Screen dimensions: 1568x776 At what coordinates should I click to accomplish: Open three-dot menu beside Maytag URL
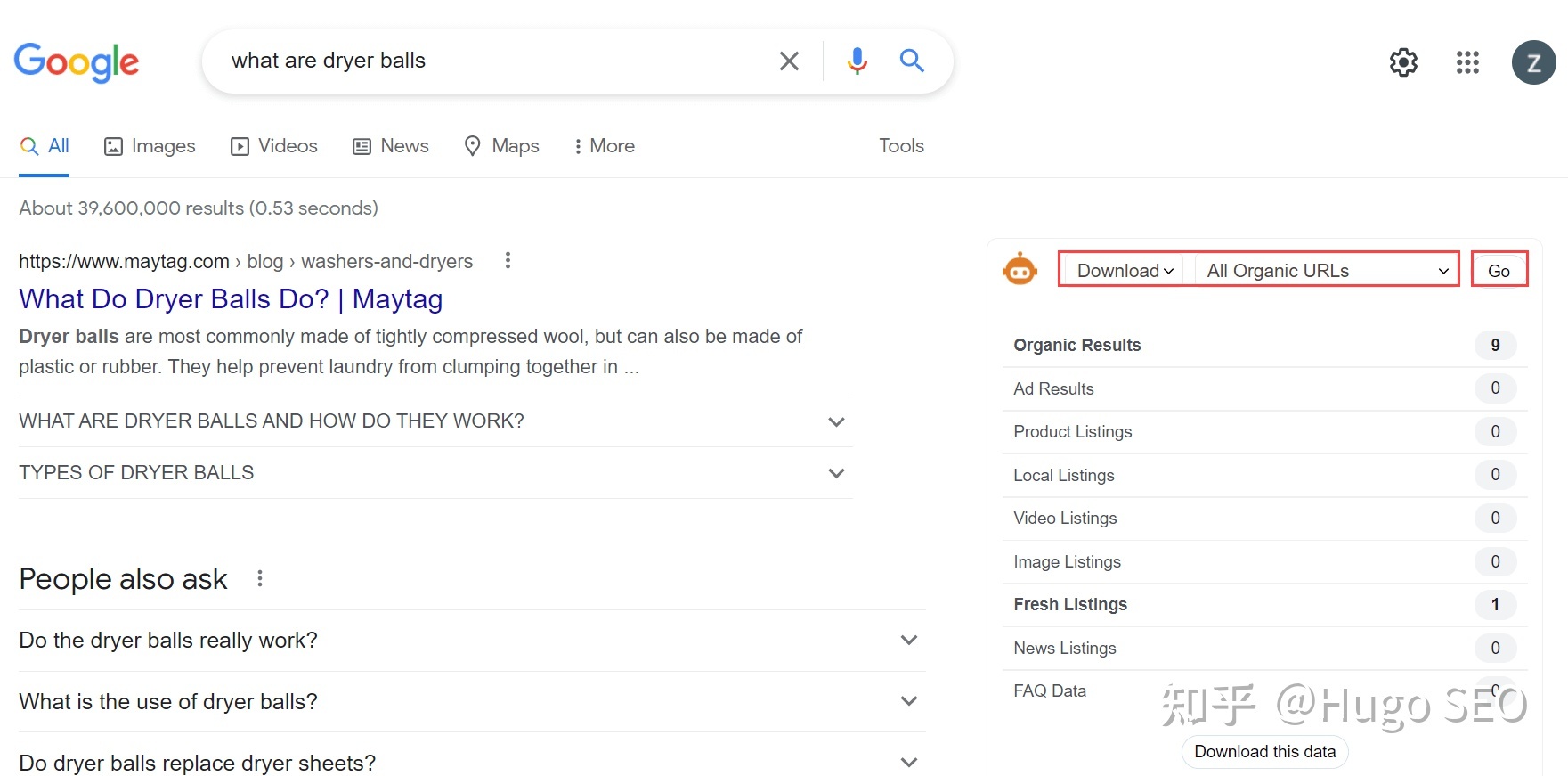[x=508, y=260]
